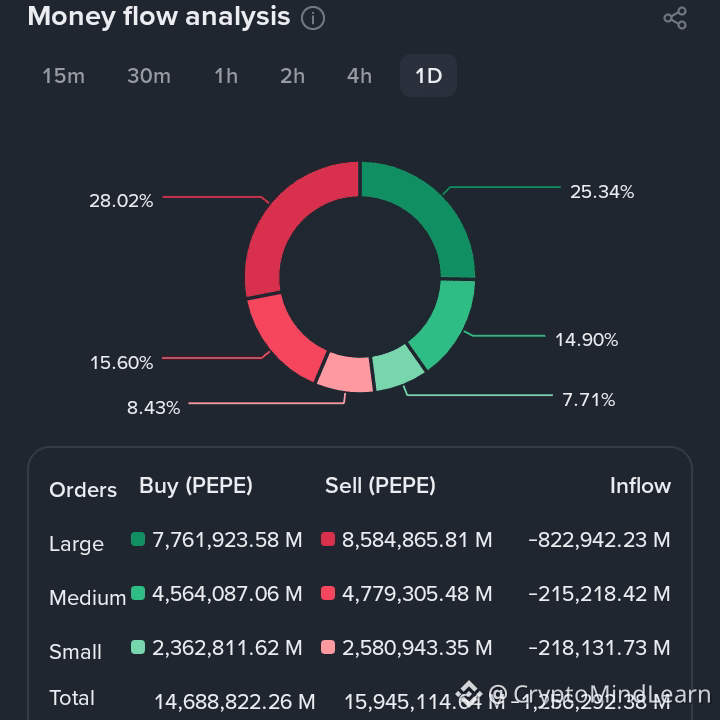The image size is (720, 720).
Task: Choose the 4h timeframe tab
Action: (359, 76)
